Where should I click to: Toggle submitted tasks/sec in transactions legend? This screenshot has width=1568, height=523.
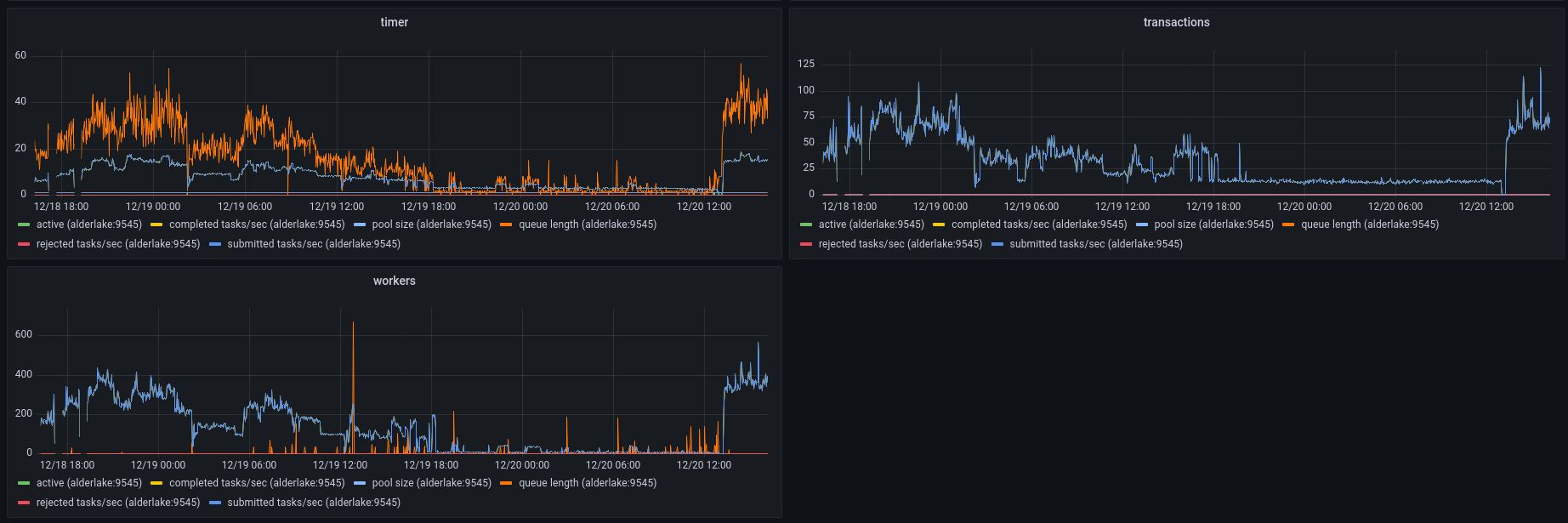tap(1096, 244)
